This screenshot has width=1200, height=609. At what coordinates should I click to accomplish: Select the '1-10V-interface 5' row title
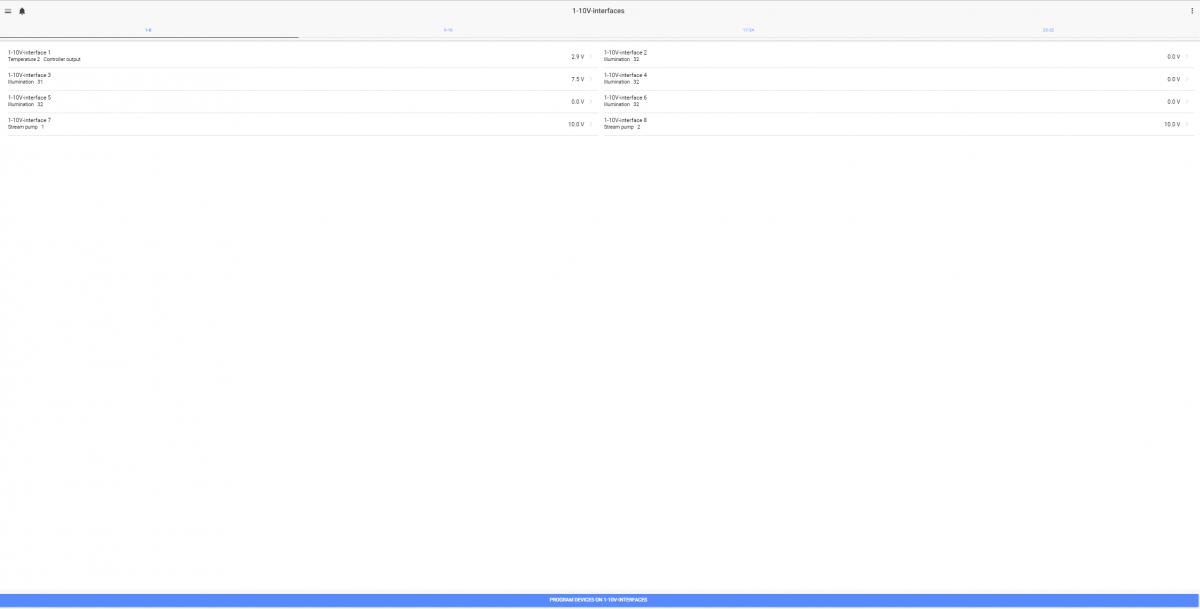click(x=29, y=97)
